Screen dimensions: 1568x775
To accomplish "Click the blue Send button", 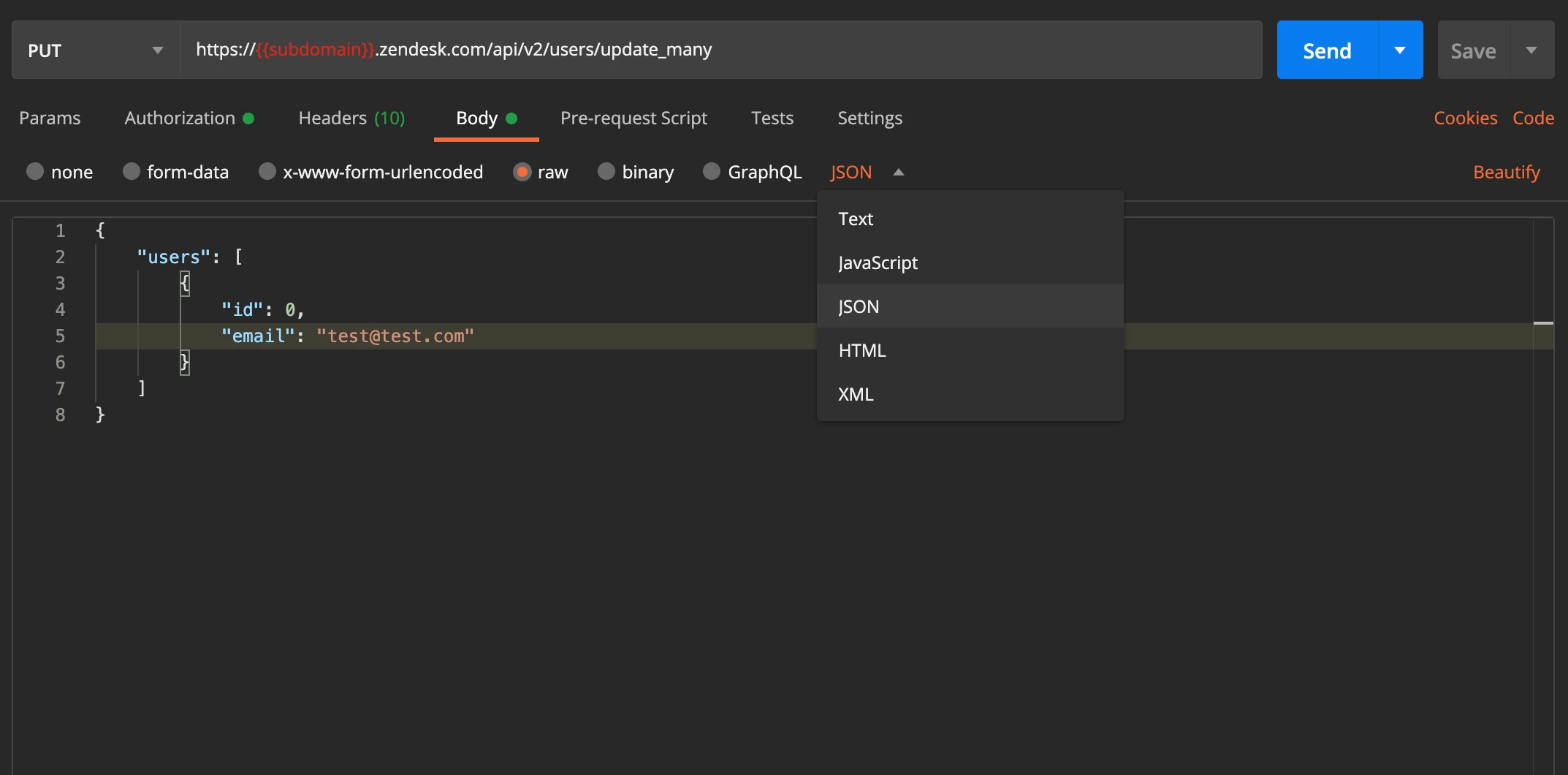I will (x=1327, y=50).
